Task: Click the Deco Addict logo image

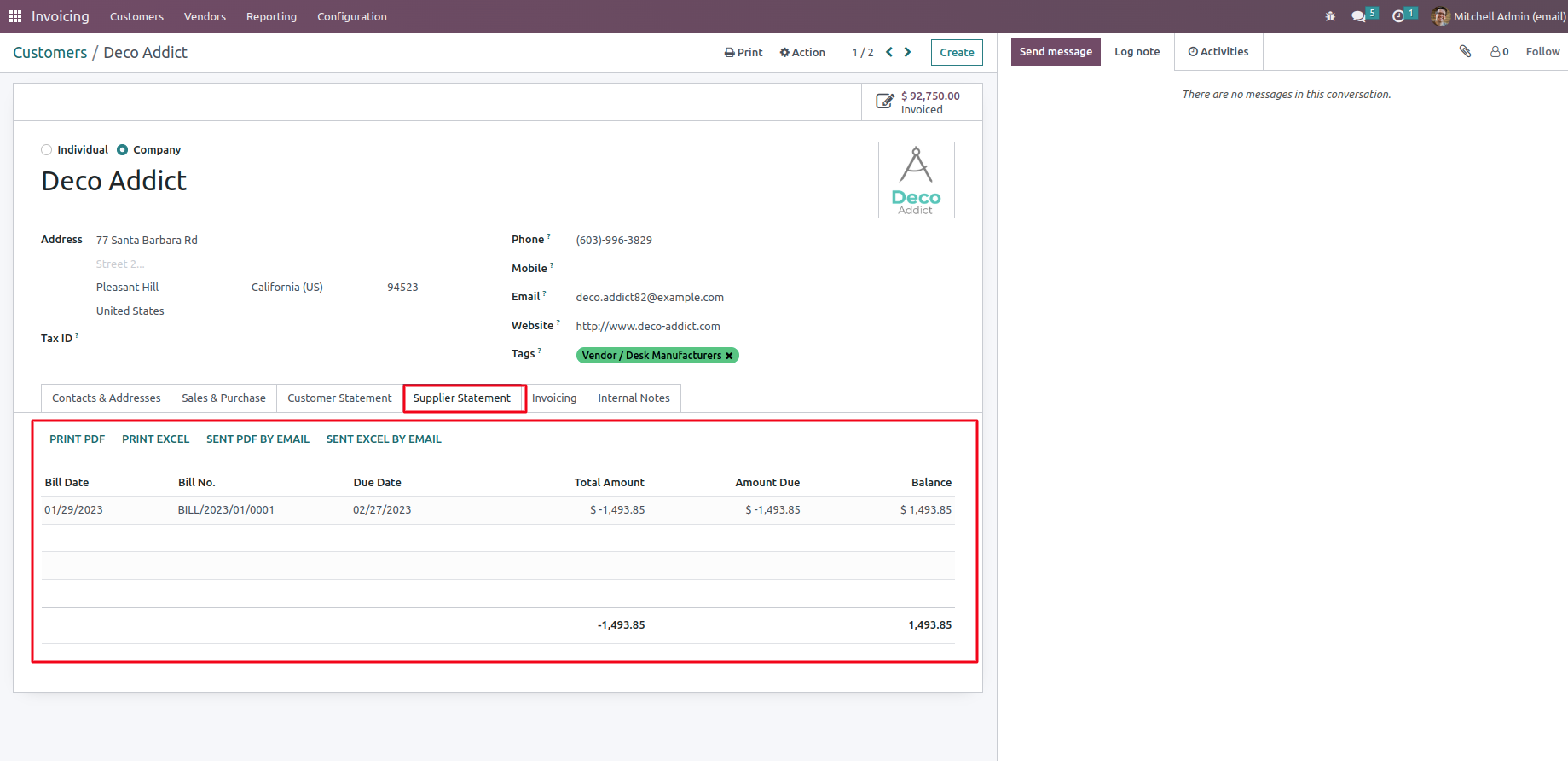Action: pyautogui.click(x=917, y=180)
